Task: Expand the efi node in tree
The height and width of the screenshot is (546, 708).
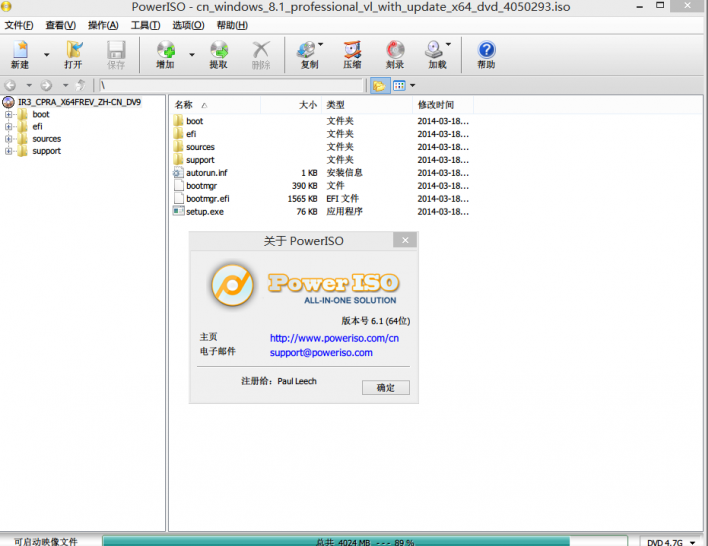Action: (x=8, y=127)
